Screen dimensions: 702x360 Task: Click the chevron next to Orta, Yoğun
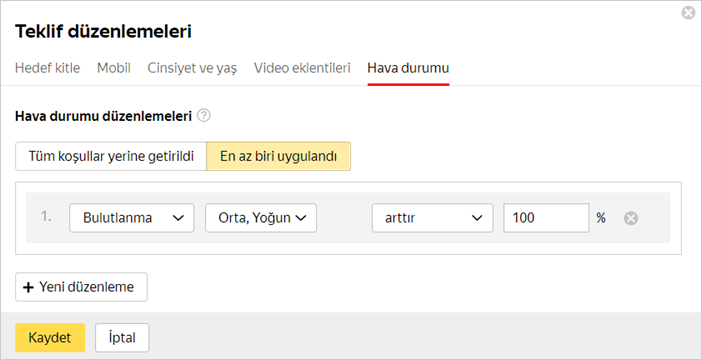tap(300, 218)
